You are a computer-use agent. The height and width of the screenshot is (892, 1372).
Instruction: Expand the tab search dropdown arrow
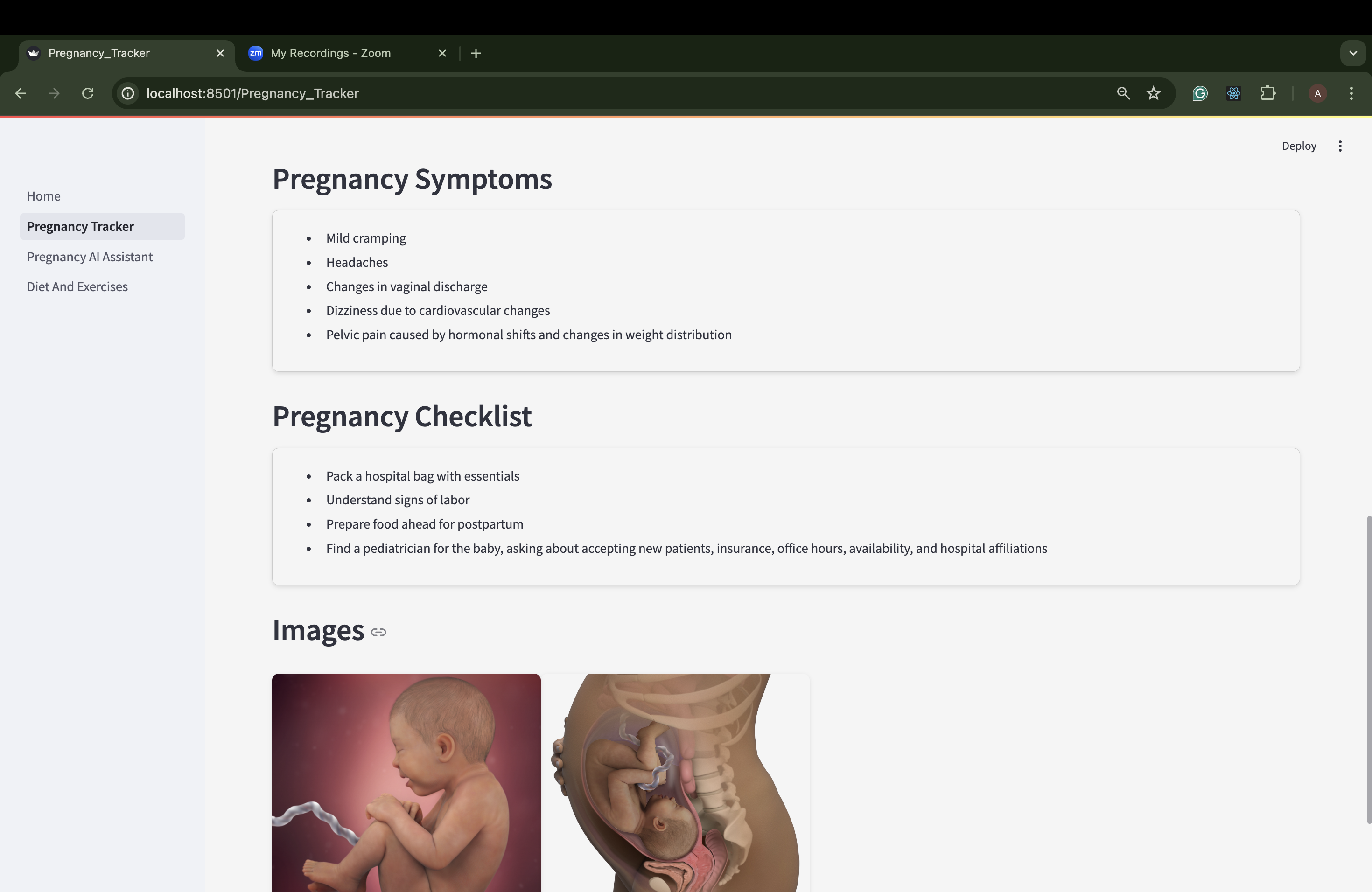(1352, 53)
